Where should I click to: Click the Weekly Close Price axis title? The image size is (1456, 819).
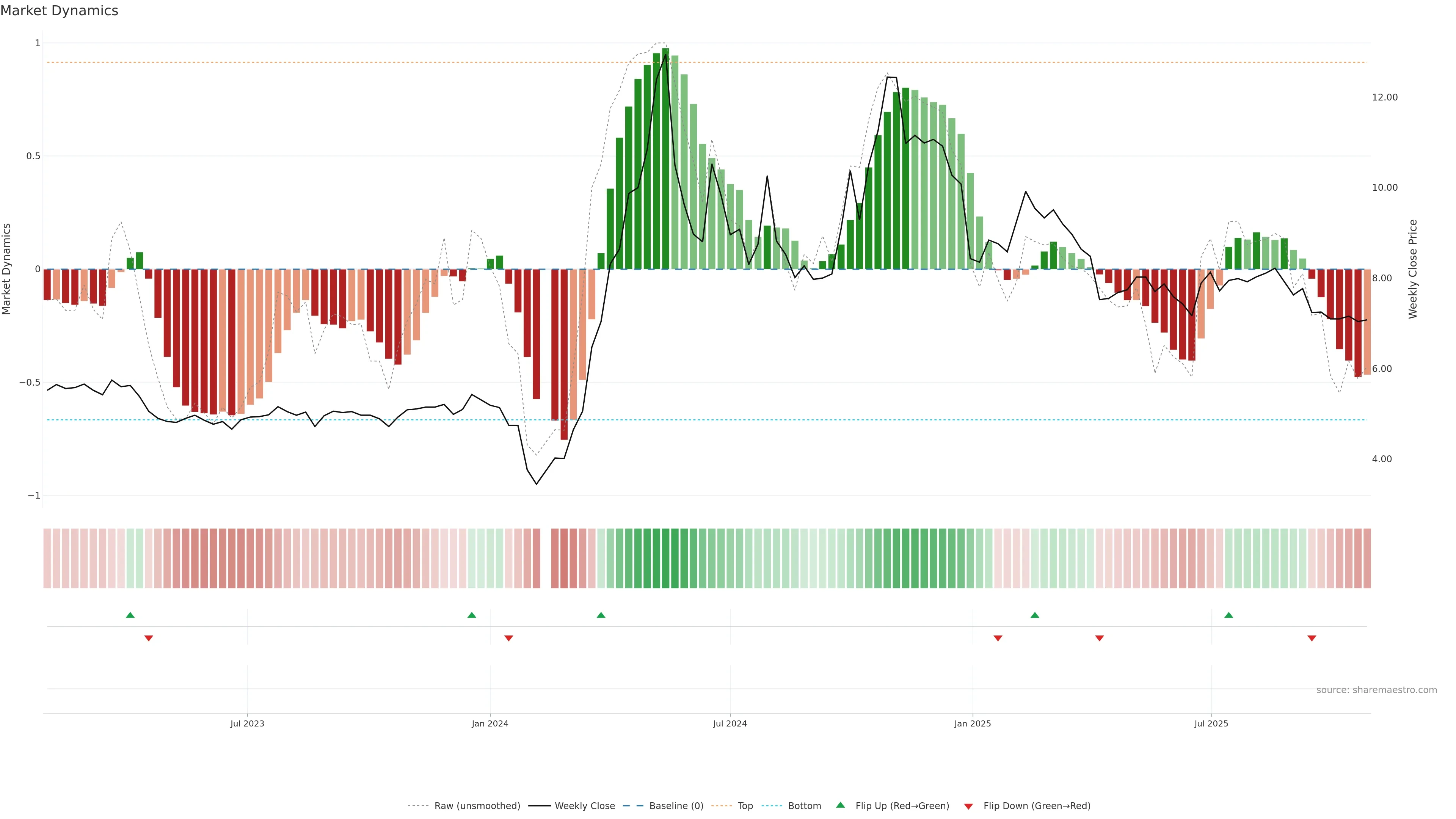tap(1412, 269)
